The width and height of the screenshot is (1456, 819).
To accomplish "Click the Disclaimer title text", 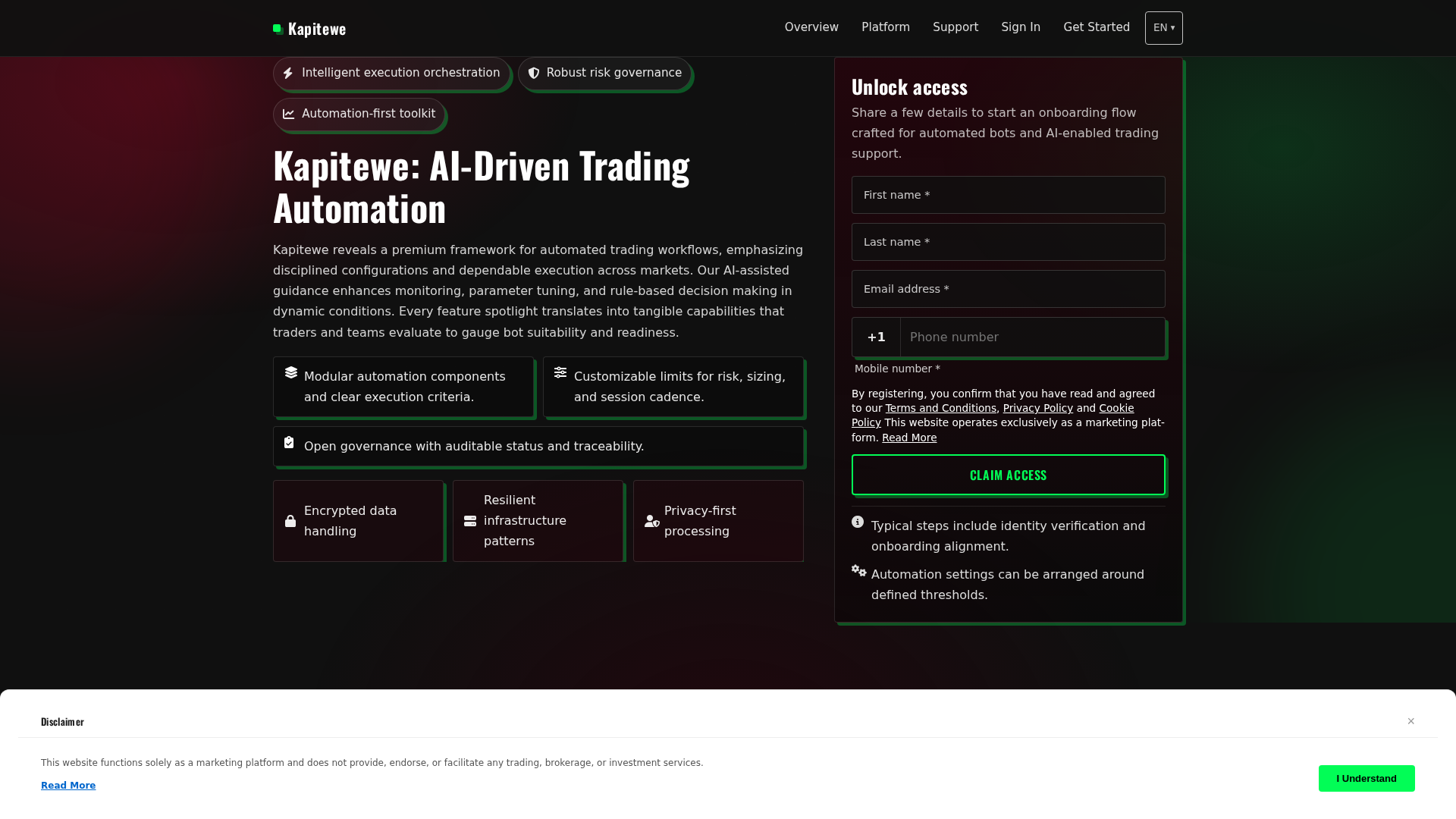I will click(62, 721).
